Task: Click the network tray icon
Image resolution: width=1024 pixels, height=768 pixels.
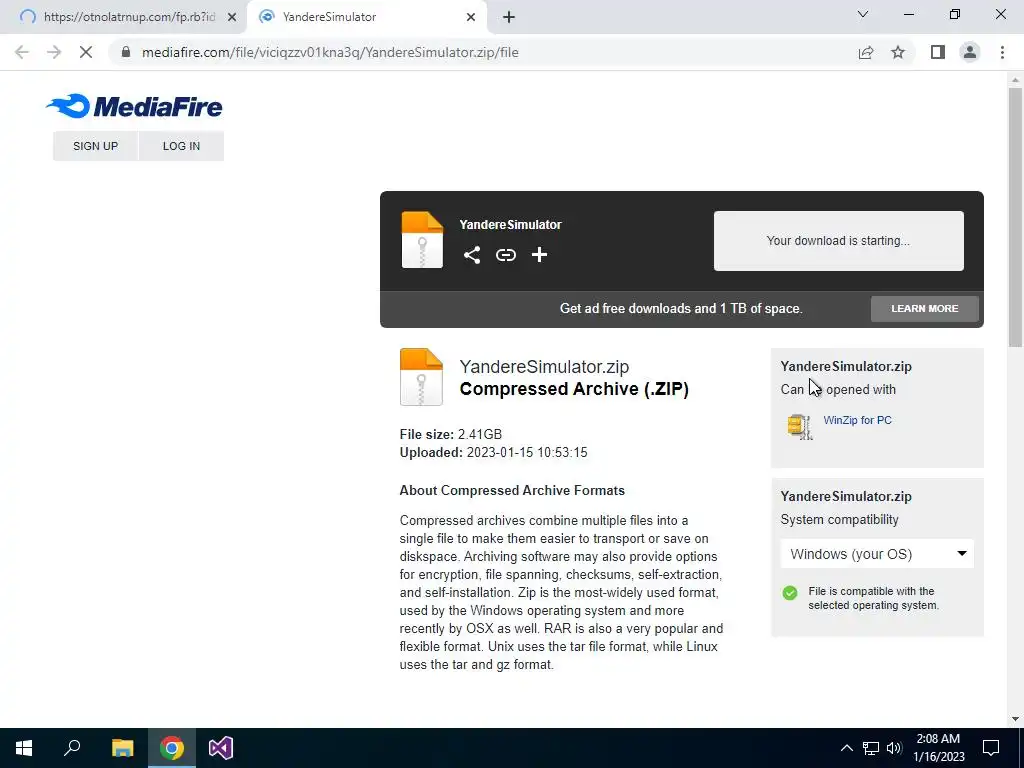Action: coord(871,748)
